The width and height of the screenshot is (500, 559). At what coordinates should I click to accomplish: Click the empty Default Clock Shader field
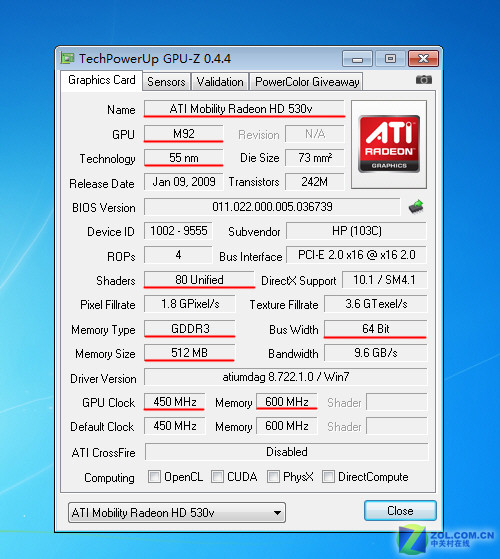(397, 426)
